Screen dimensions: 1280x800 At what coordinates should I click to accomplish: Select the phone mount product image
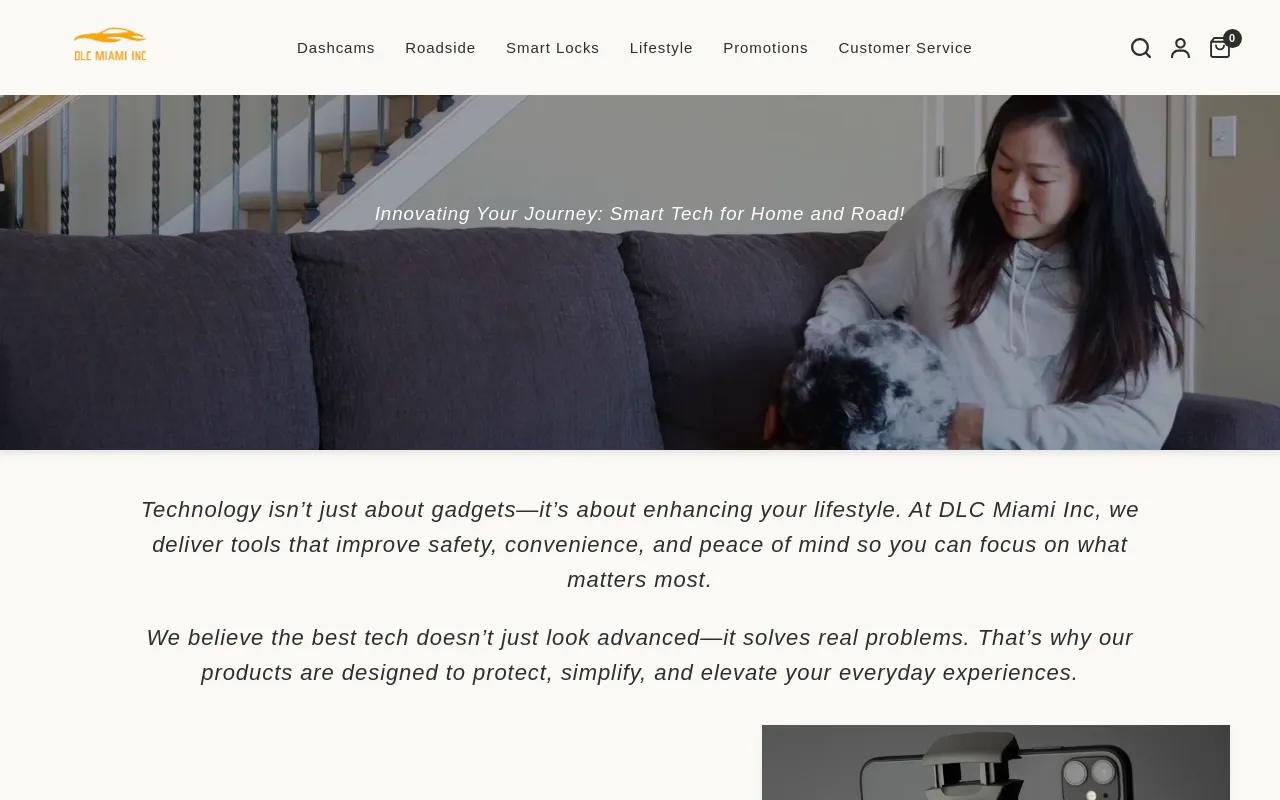coord(996,762)
